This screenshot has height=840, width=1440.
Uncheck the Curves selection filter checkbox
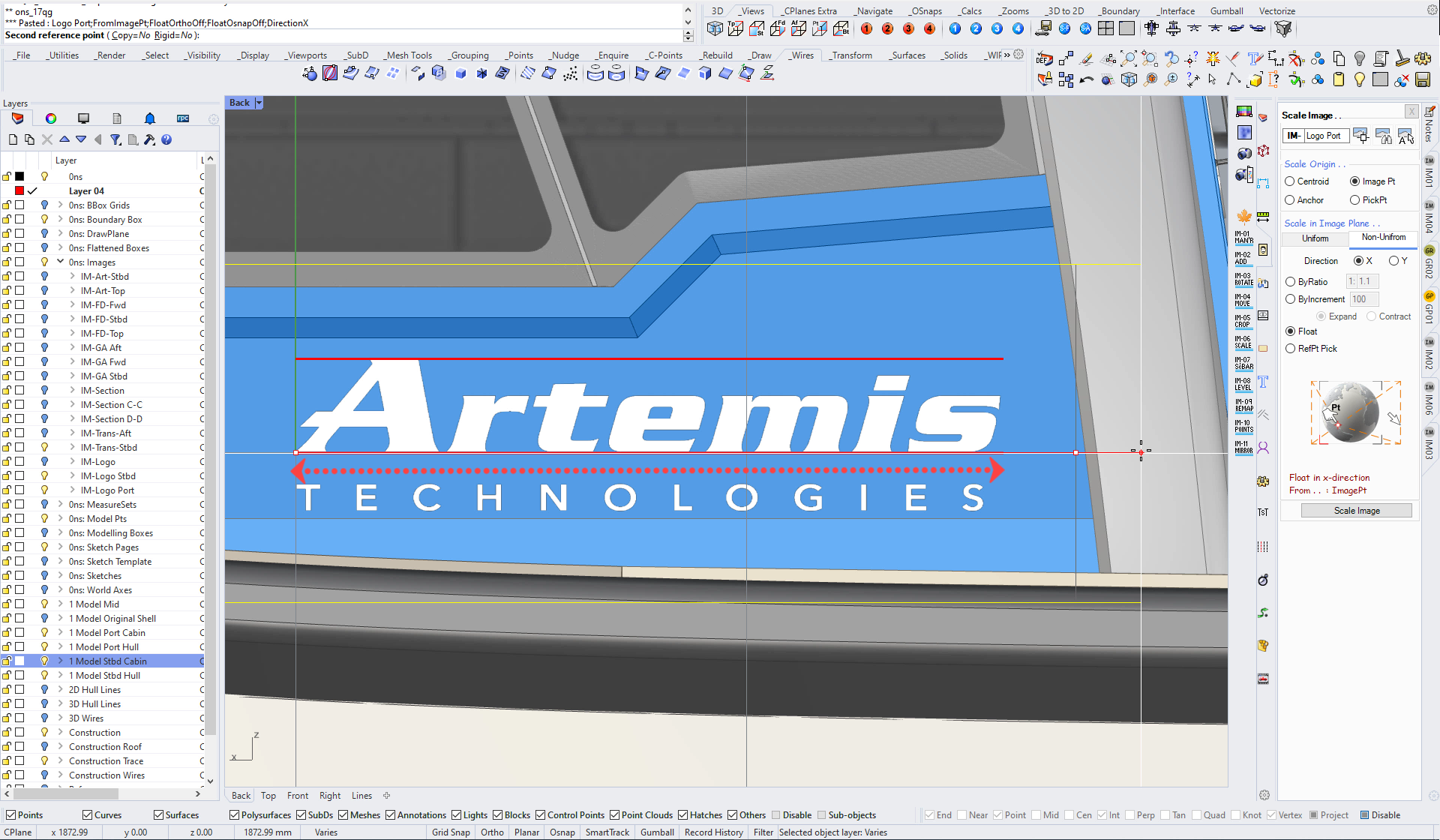click(88, 815)
